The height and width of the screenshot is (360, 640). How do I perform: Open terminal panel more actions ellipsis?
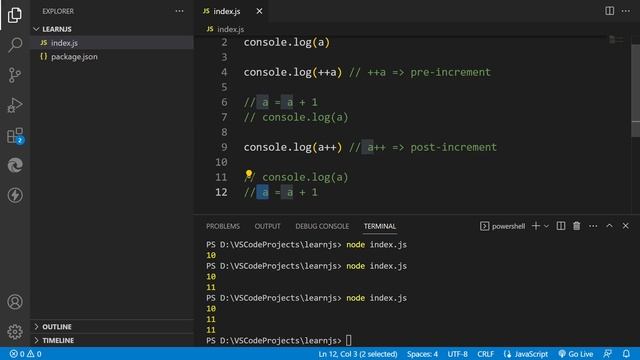tap(593, 226)
